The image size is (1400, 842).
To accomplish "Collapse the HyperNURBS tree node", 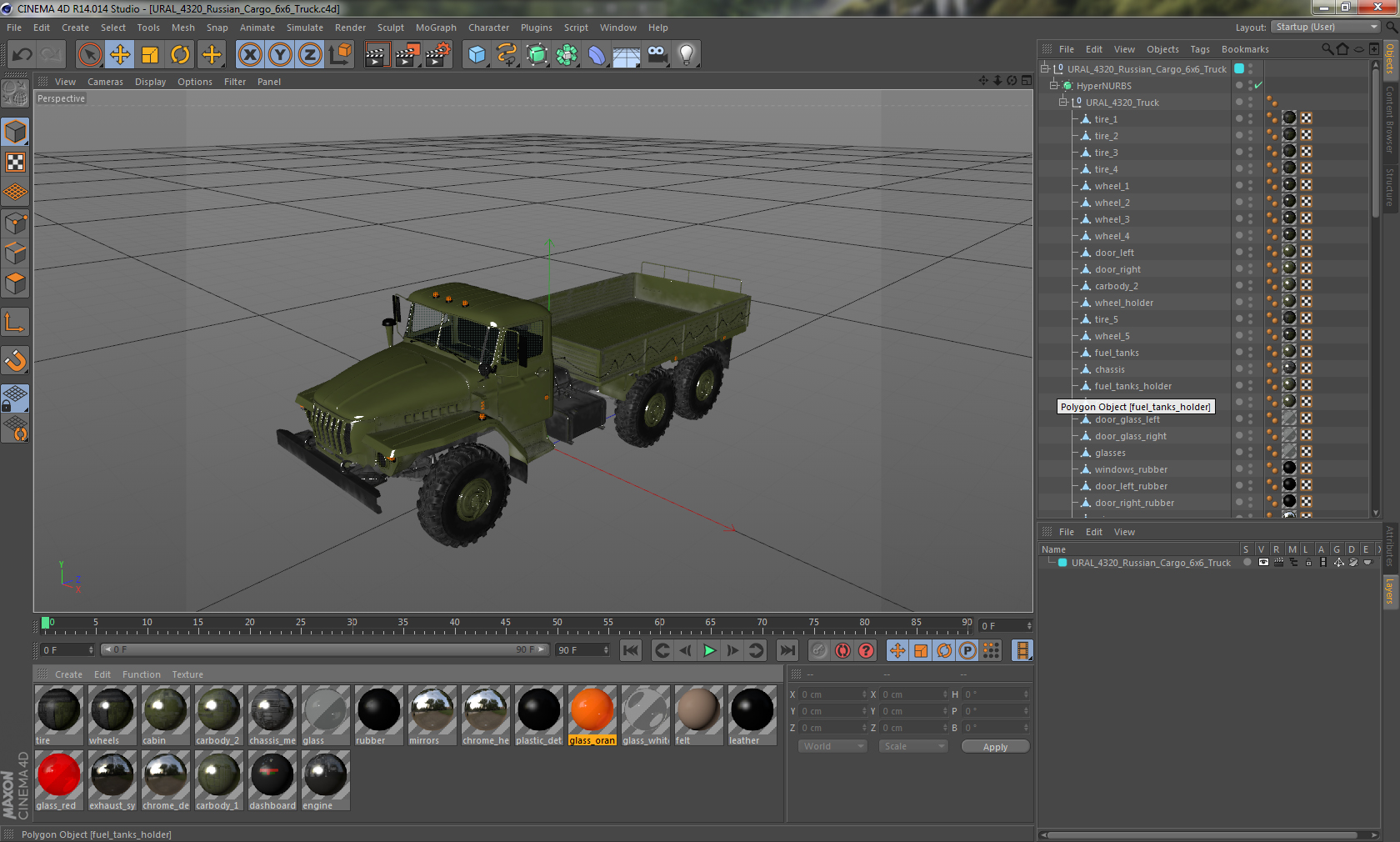I will pyautogui.click(x=1053, y=85).
